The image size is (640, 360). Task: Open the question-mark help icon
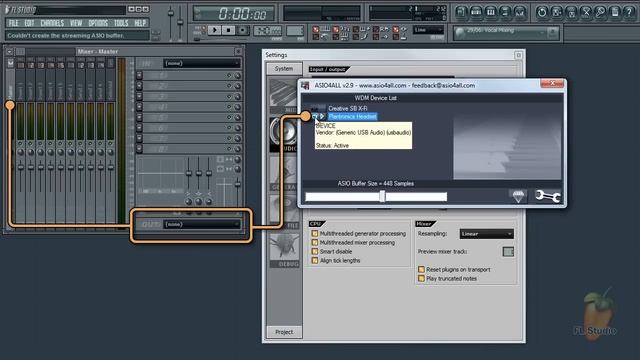coord(629,12)
